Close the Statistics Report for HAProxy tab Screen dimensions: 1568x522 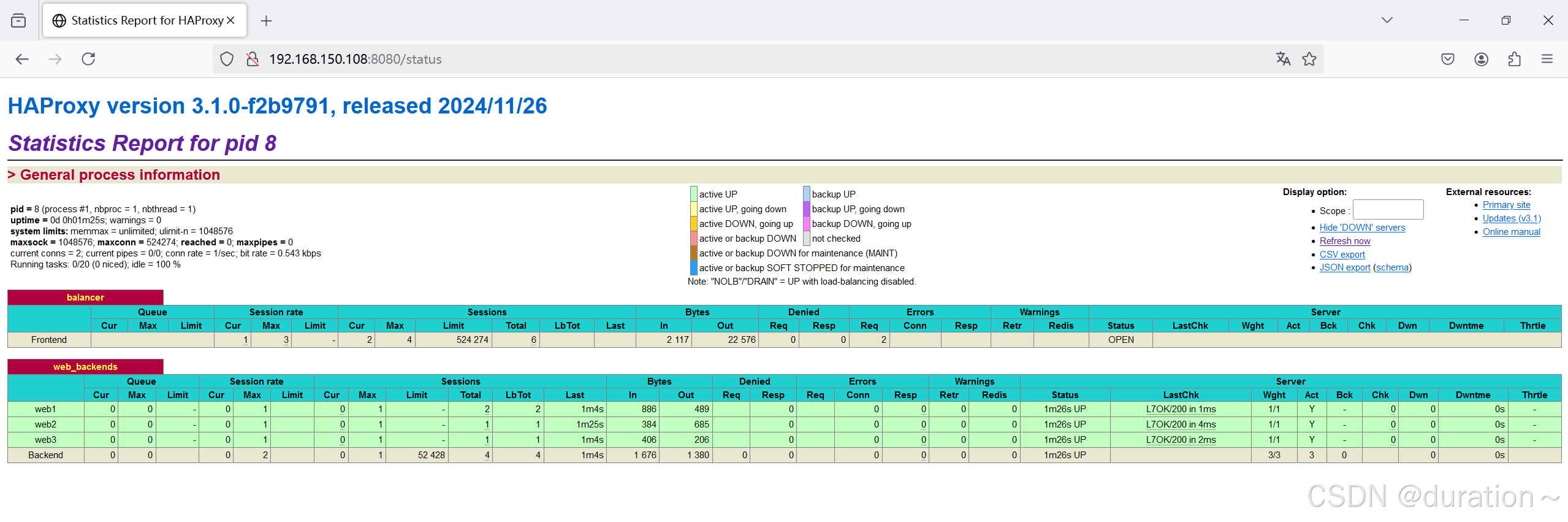[230, 20]
